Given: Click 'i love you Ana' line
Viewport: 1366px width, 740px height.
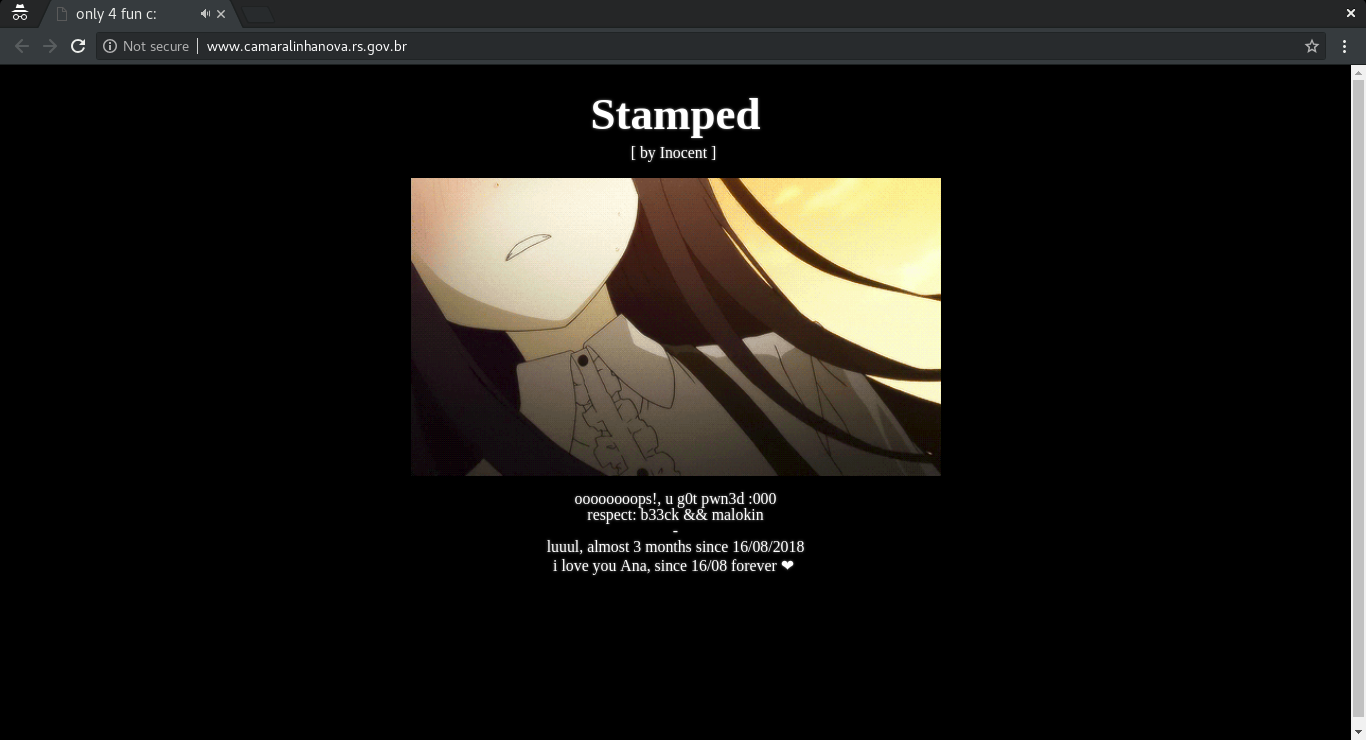Looking at the screenshot, I should coord(673,566).
